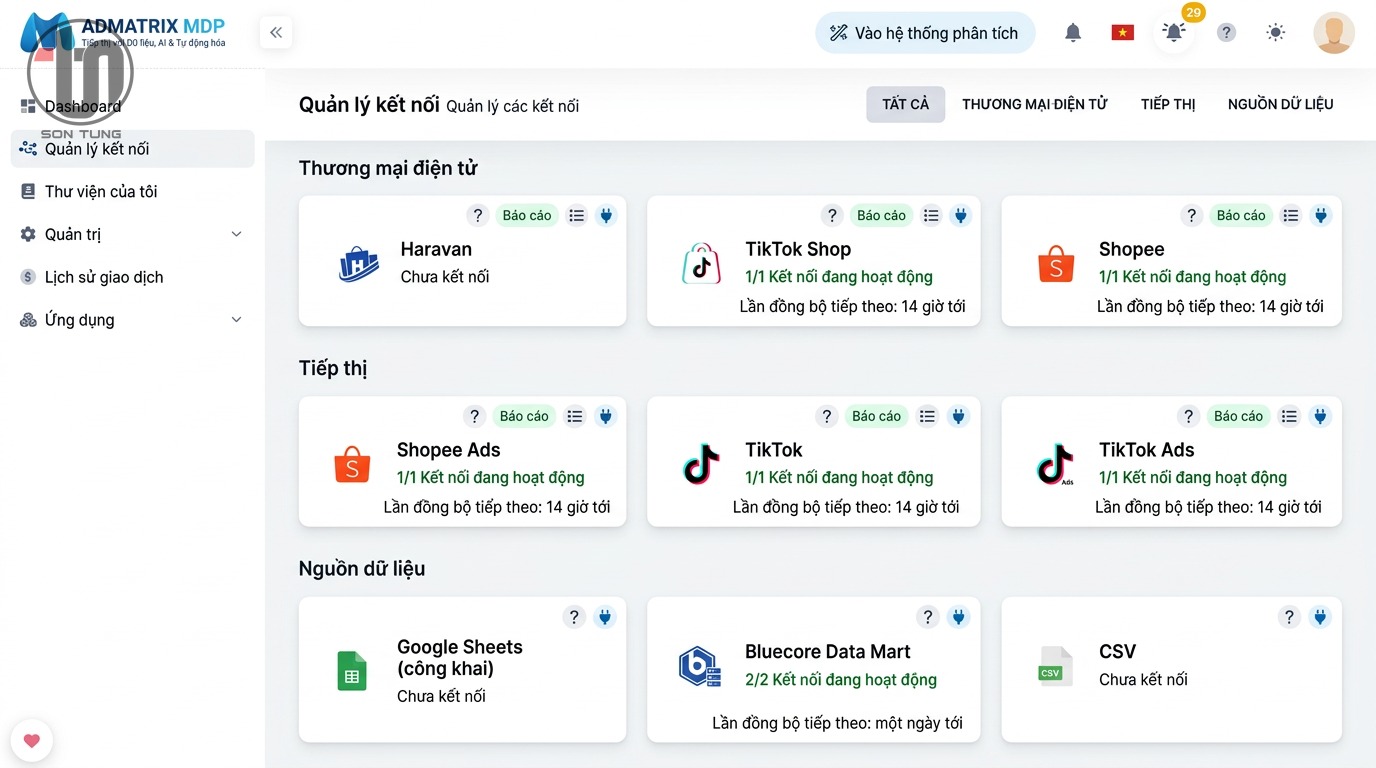Switch to THƯƠNG MẠI ĐIỆN TỬ tab
1376x768 pixels.
click(x=1035, y=104)
